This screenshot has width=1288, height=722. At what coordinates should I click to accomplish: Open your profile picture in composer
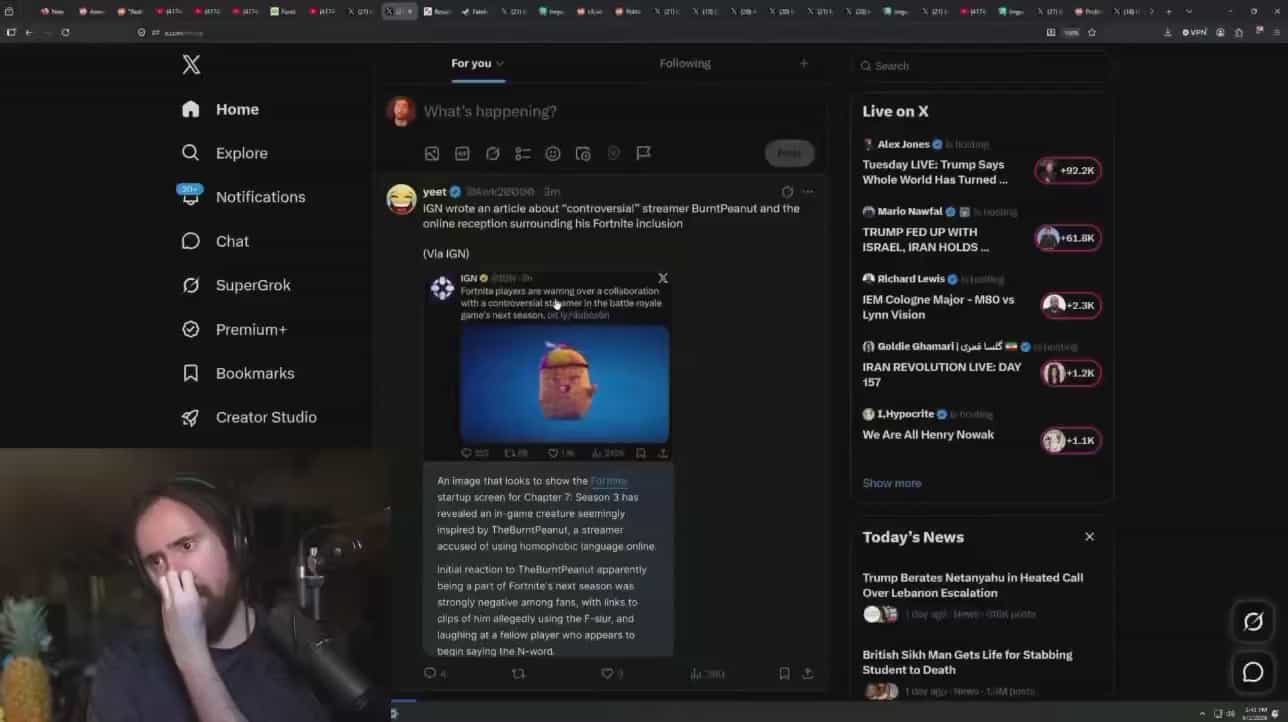(x=401, y=111)
